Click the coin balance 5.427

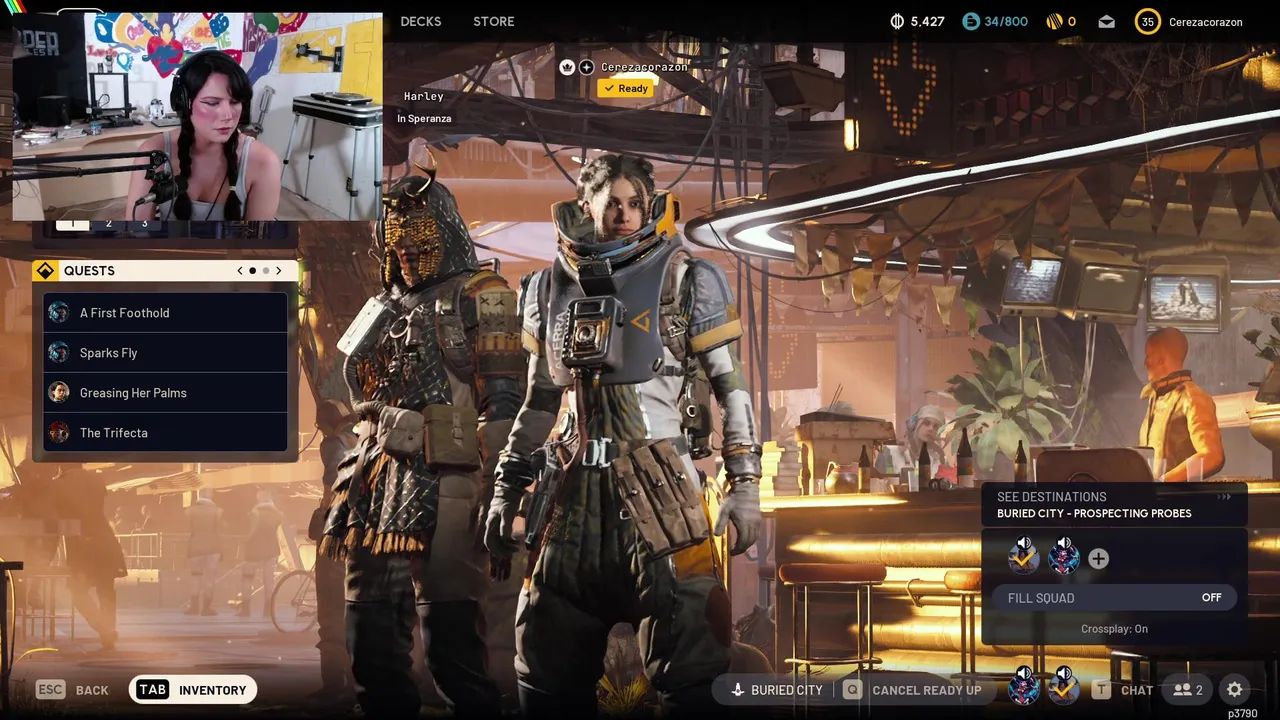click(x=917, y=21)
